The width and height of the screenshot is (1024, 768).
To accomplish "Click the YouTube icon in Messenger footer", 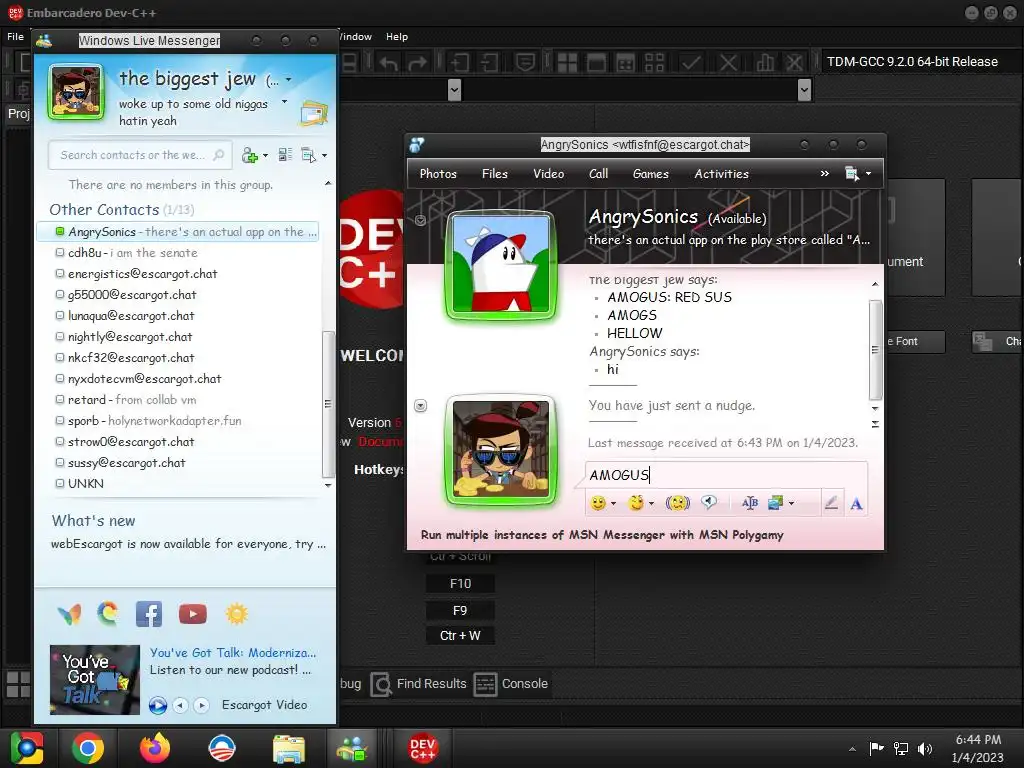I will point(193,614).
